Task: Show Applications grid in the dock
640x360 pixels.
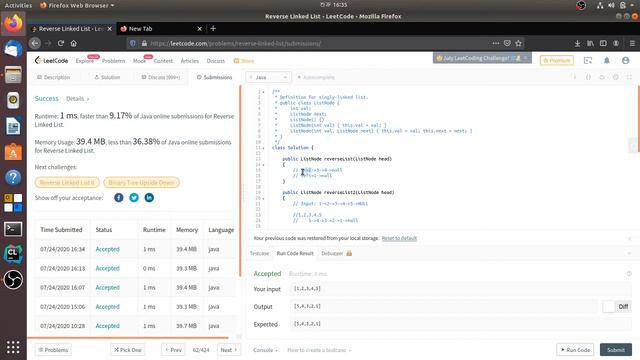Action: (13, 347)
